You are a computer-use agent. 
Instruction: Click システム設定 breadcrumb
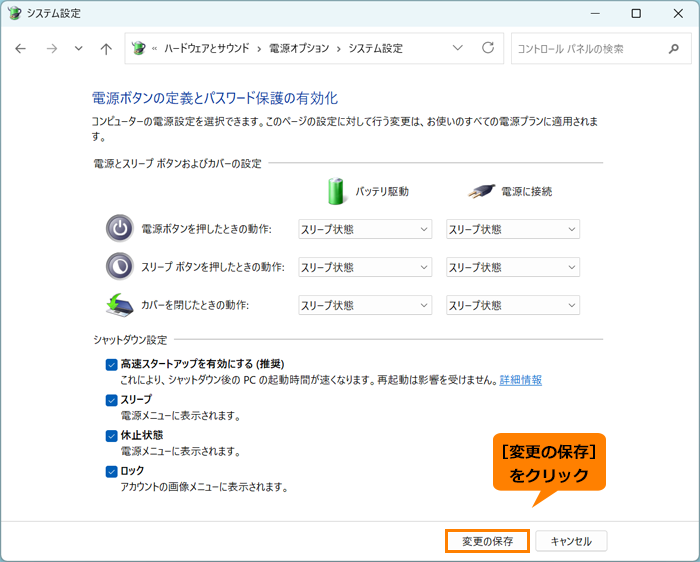[375, 48]
